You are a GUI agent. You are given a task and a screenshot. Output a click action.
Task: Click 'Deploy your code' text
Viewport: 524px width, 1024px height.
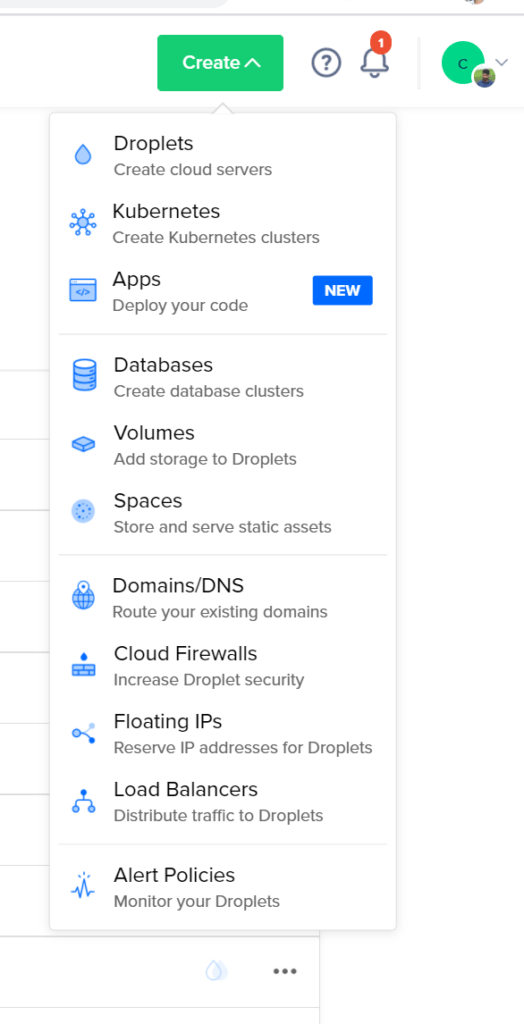[180, 306]
